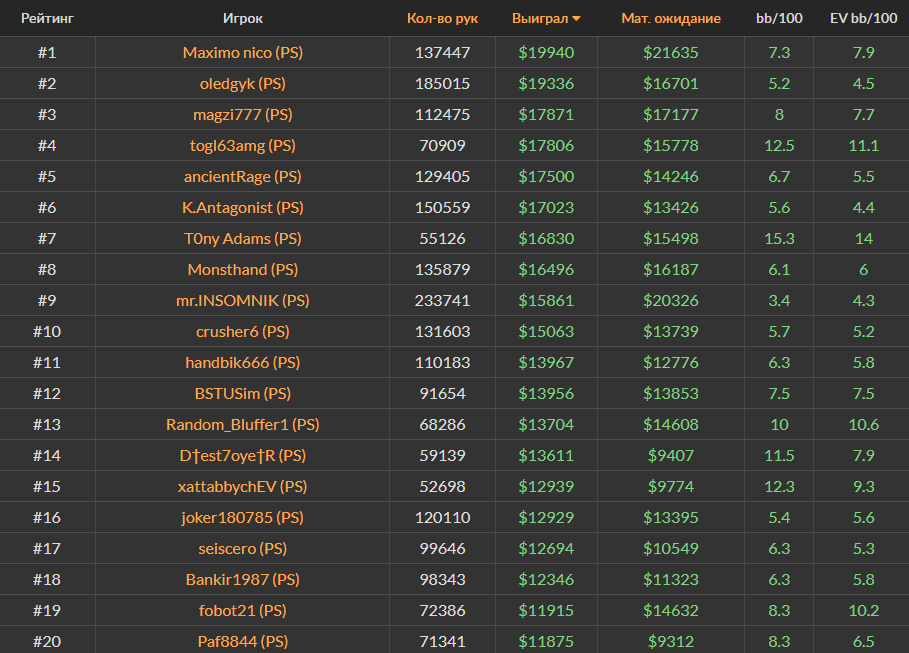Viewport: 909px width, 653px height.
Task: Open ancientRage (PS) player page
Action: pos(243,176)
